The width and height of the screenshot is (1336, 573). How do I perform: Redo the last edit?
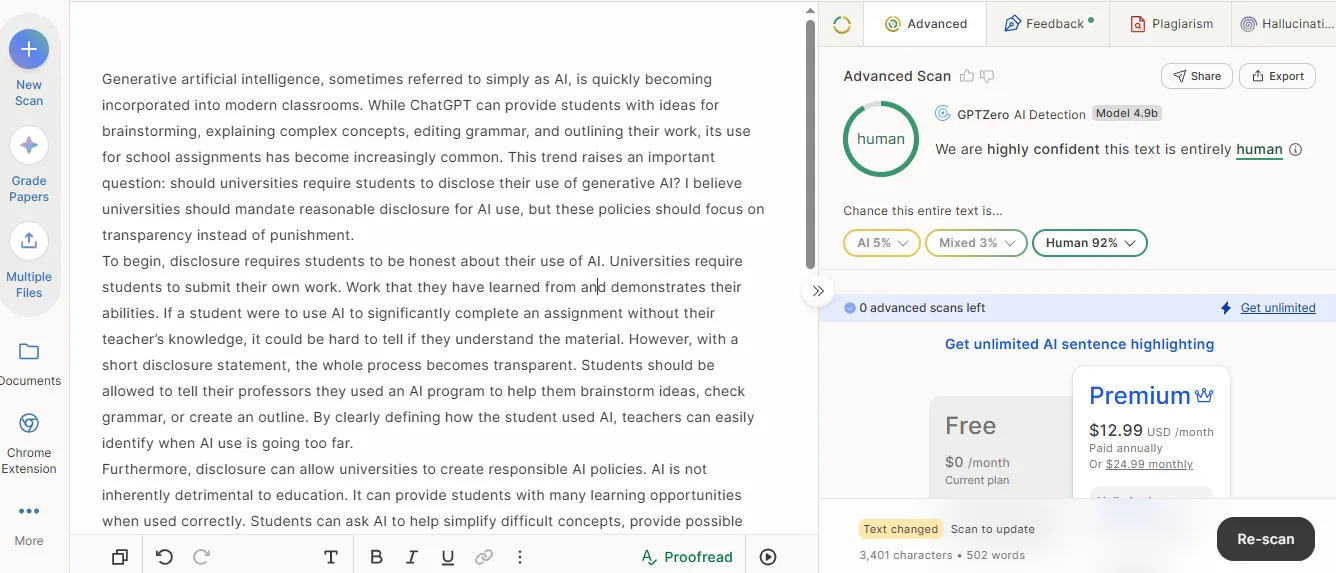(201, 557)
